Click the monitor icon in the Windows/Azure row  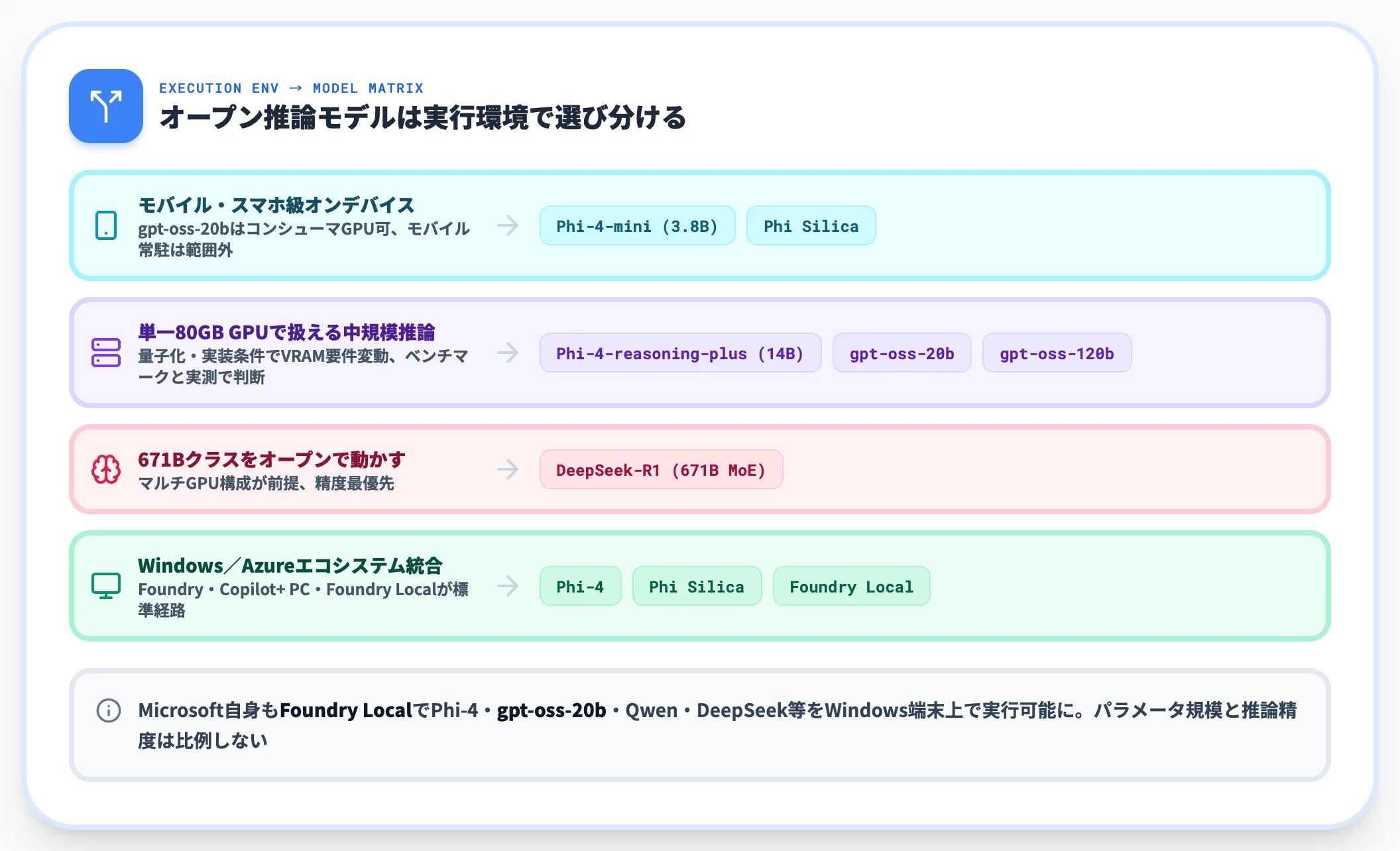click(x=106, y=586)
